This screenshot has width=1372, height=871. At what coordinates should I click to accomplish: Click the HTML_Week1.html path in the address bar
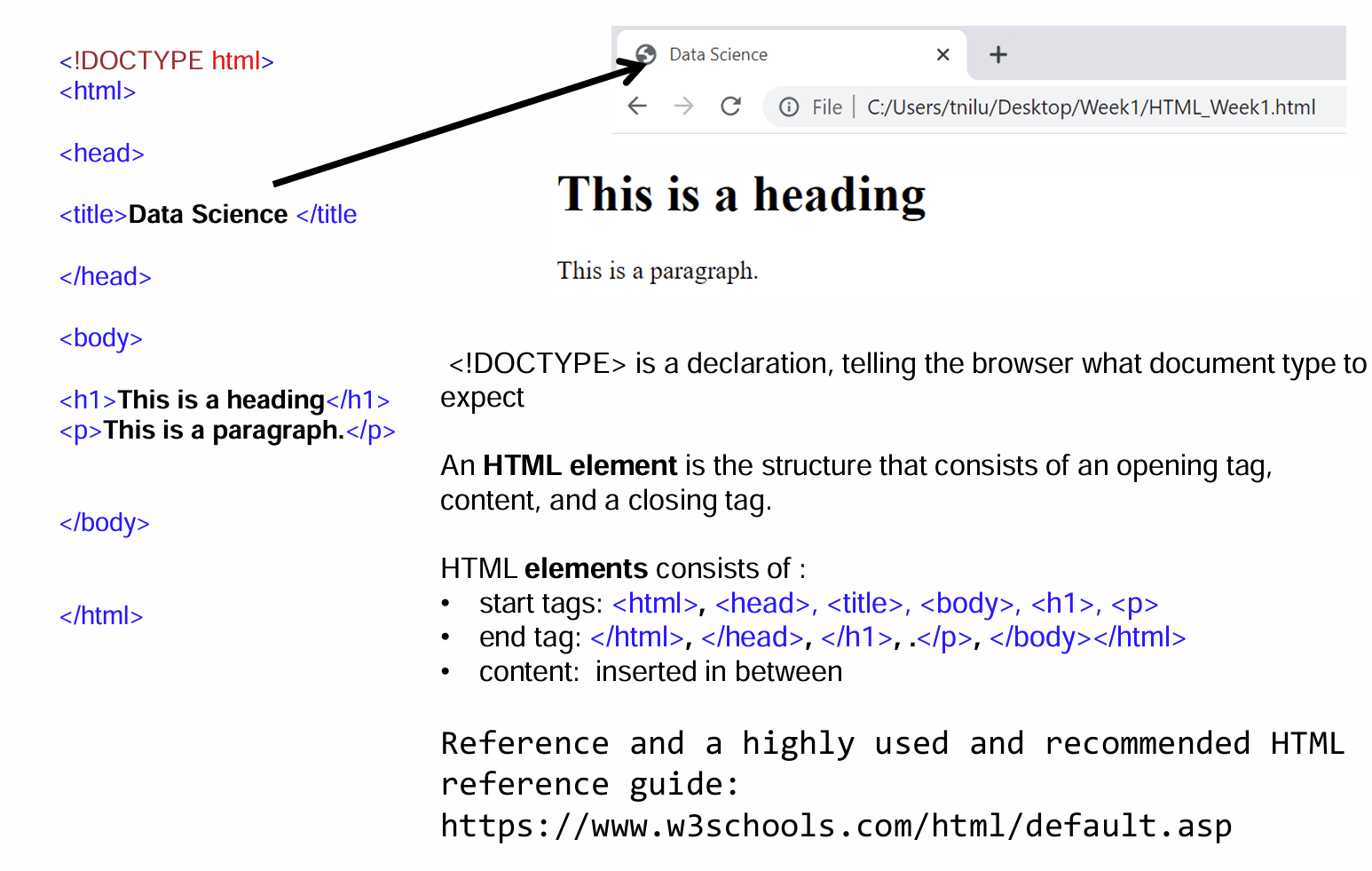point(1091,107)
